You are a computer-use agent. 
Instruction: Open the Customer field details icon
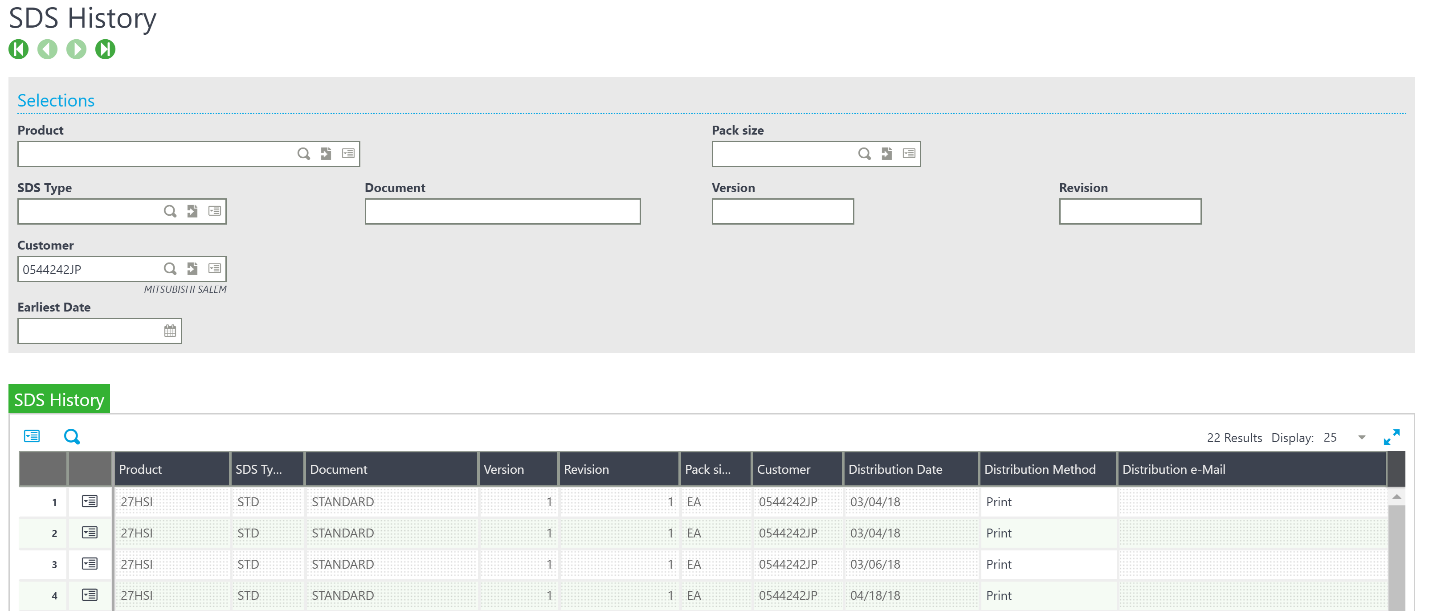[x=214, y=268]
